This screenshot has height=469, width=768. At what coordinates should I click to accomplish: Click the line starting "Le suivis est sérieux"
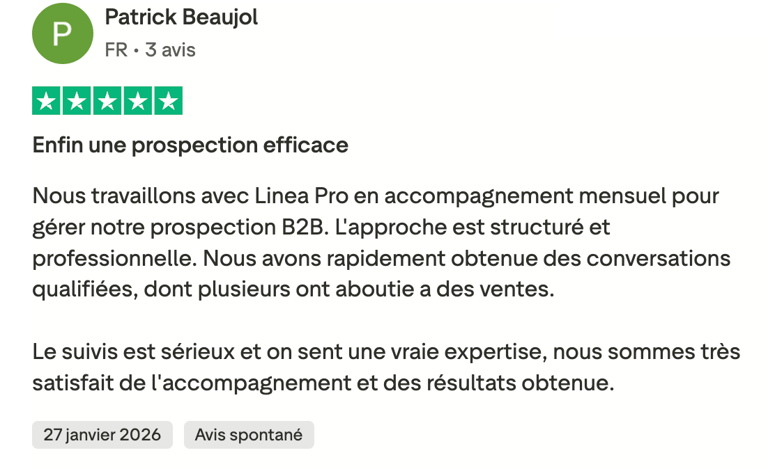[383, 352]
